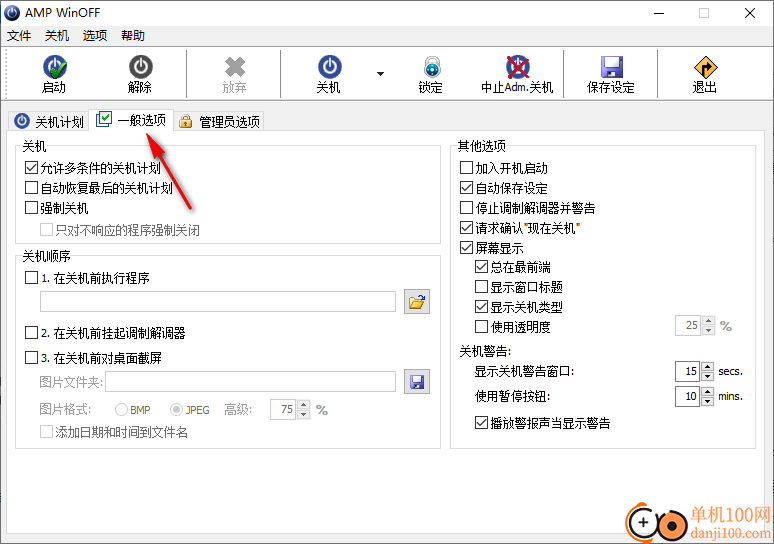
Task: Select the 一般选项 tab
Action: point(131,120)
